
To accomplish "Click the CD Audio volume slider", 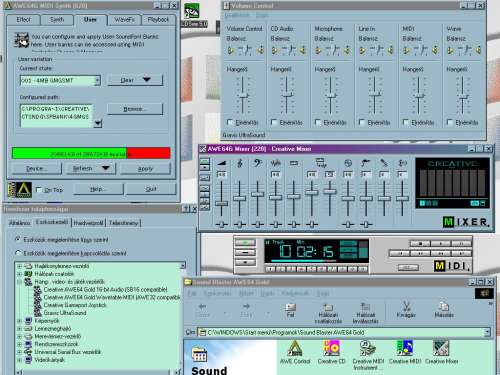I will coord(286,96).
